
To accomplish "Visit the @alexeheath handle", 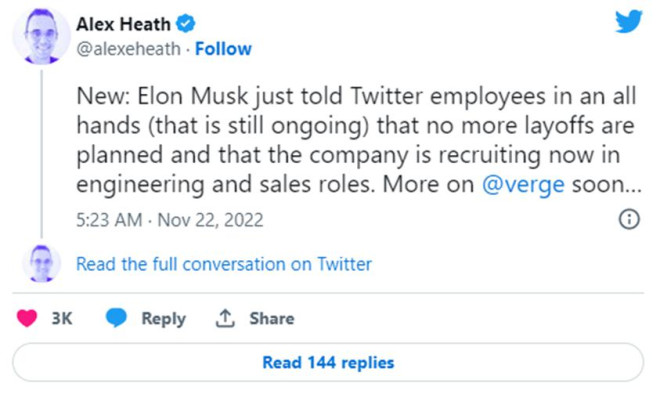I will coord(128,49).
